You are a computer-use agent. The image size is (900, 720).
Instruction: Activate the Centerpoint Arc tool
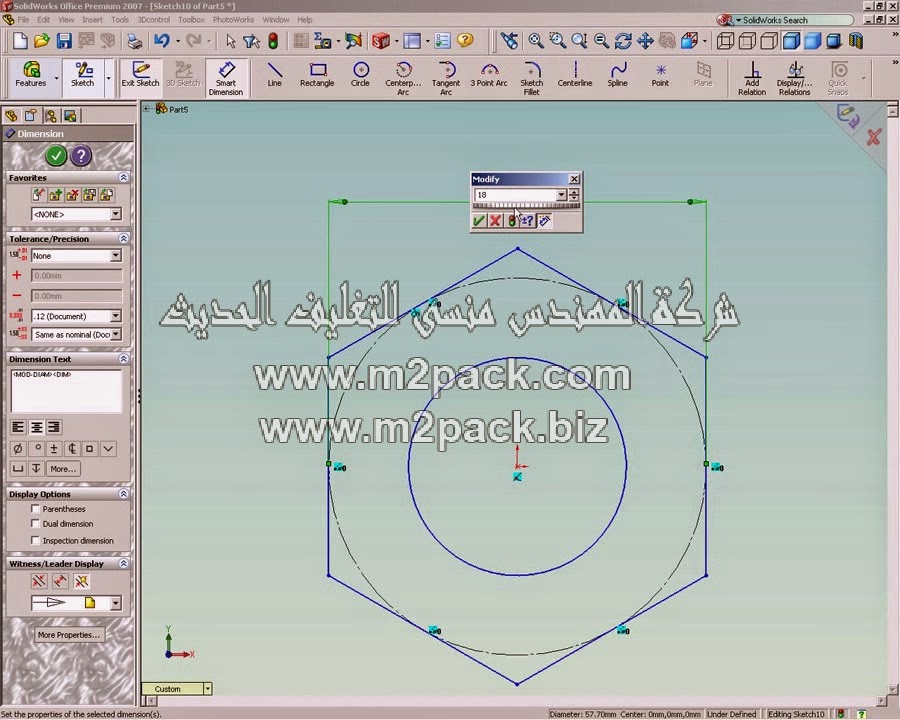[x=403, y=78]
